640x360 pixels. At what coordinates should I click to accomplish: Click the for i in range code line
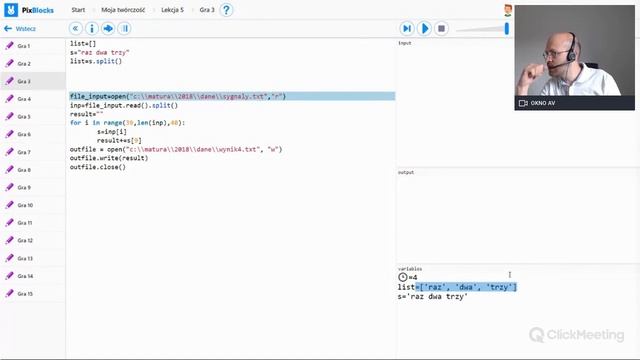(x=127, y=122)
